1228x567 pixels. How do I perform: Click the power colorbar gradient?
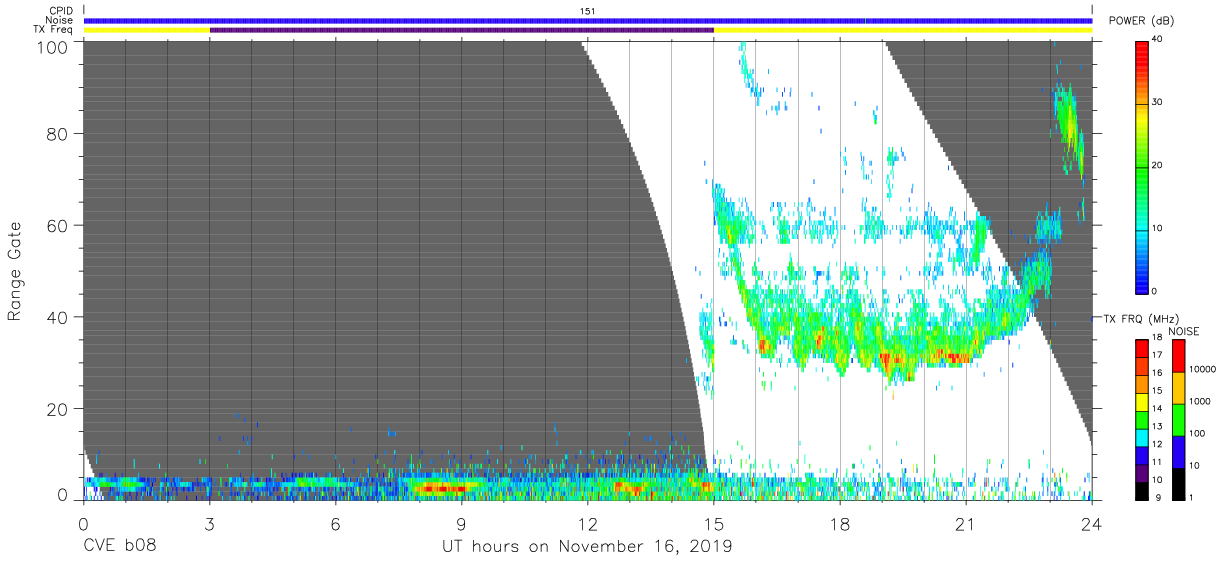point(1141,166)
